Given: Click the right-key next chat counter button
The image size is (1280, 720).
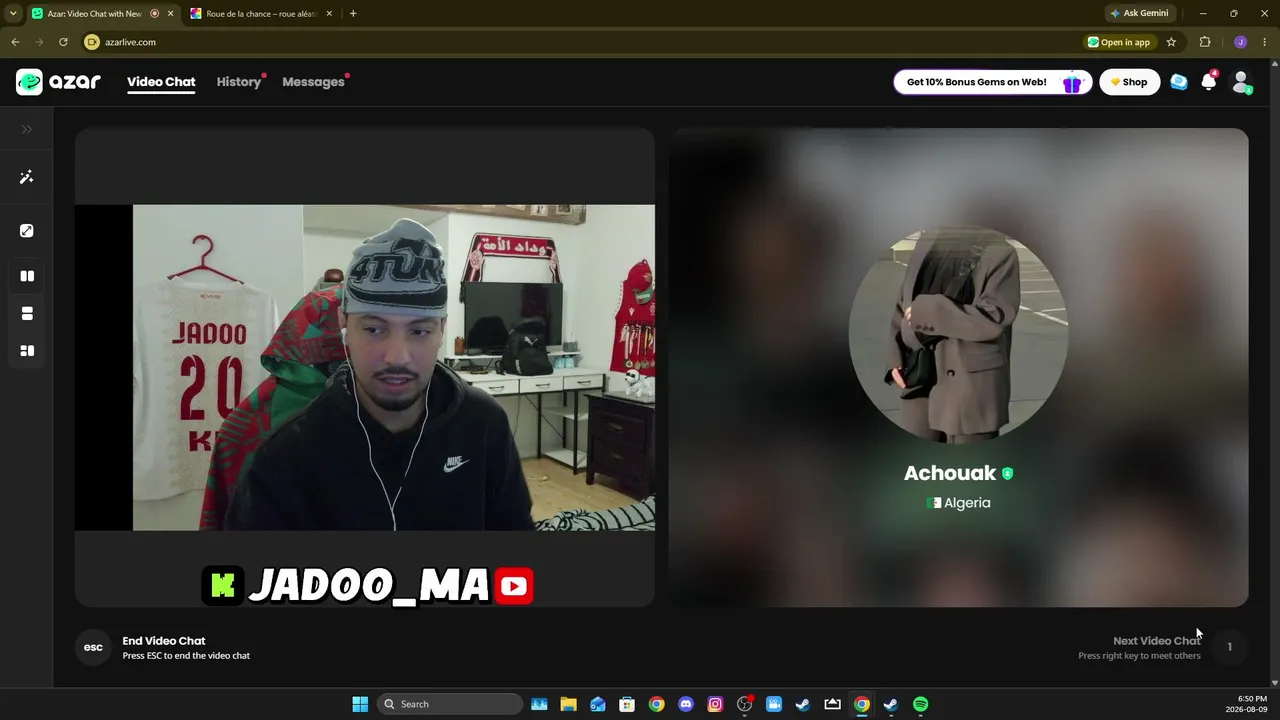Looking at the screenshot, I should click(x=1230, y=647).
